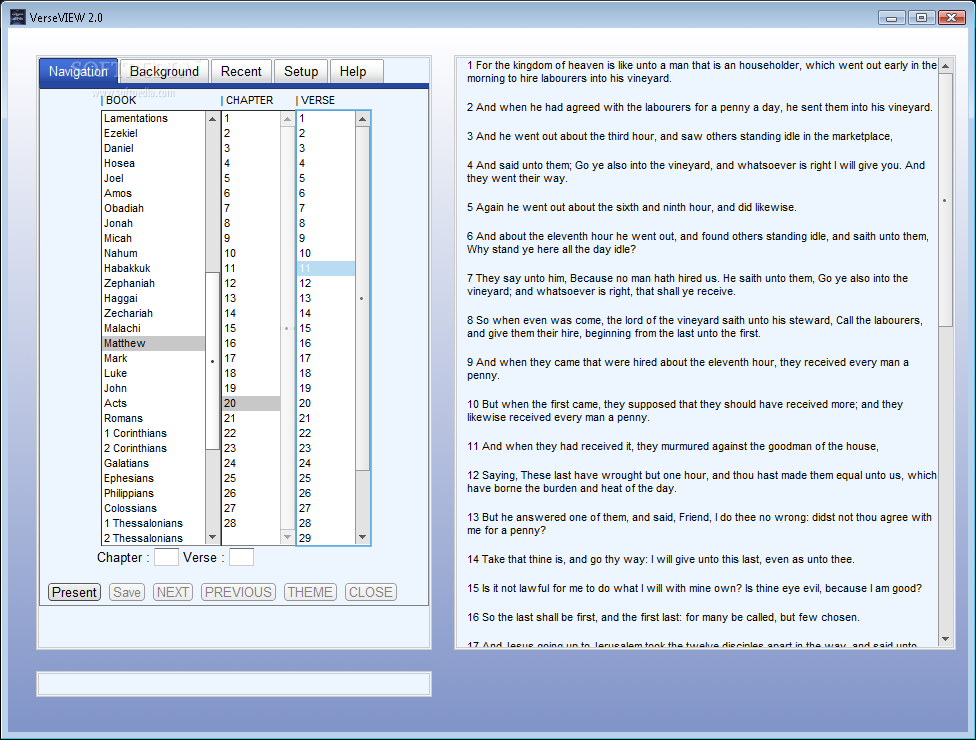Close the VerseVIEW window
This screenshot has height=740, width=976.
pyautogui.click(x=952, y=18)
